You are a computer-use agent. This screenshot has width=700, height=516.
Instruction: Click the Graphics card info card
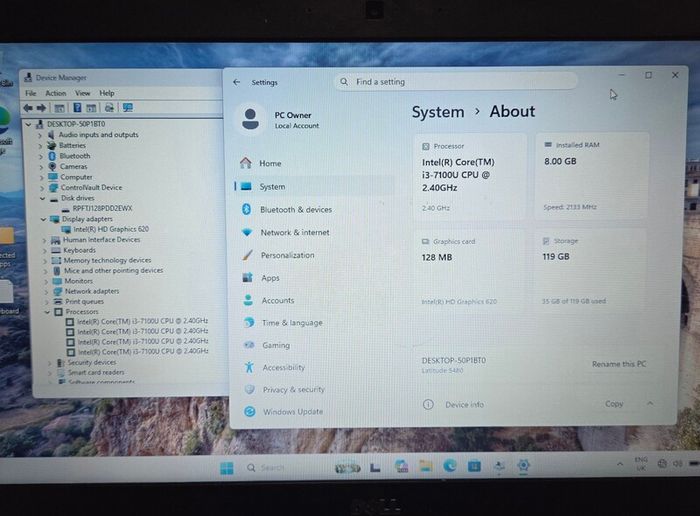point(470,271)
